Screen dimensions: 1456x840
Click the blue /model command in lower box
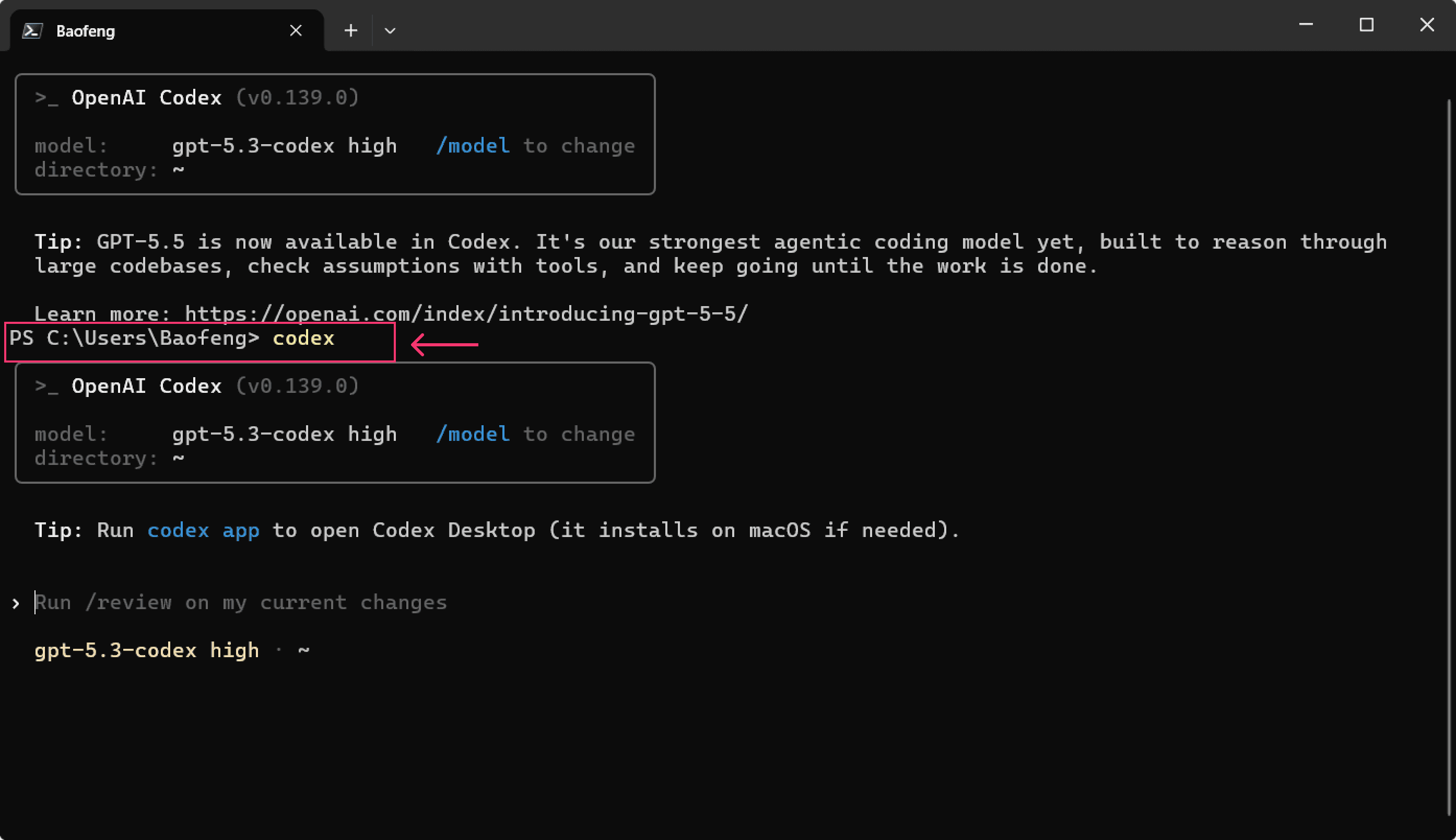pyautogui.click(x=473, y=434)
